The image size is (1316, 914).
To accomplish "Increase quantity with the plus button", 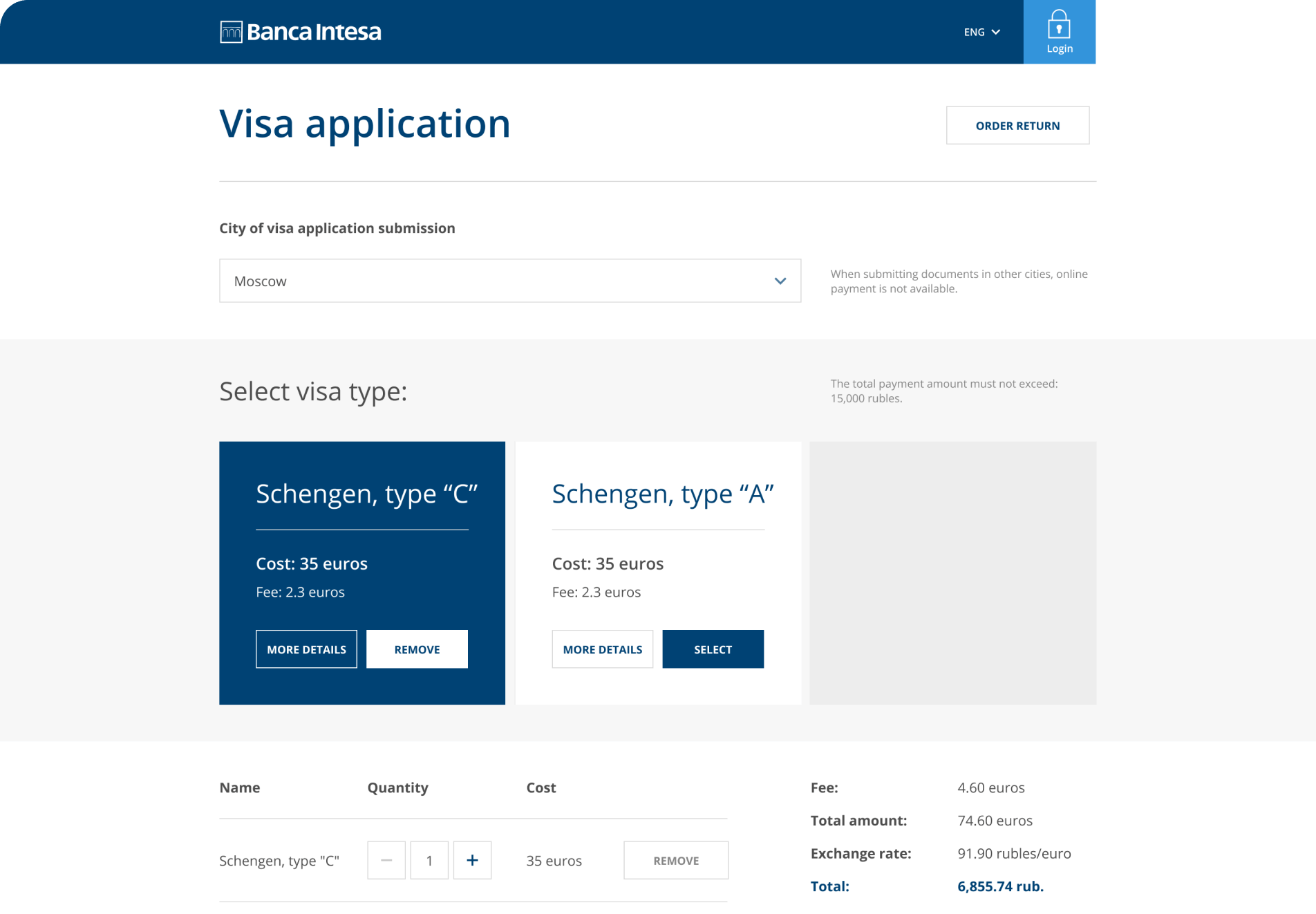I will [x=472, y=860].
